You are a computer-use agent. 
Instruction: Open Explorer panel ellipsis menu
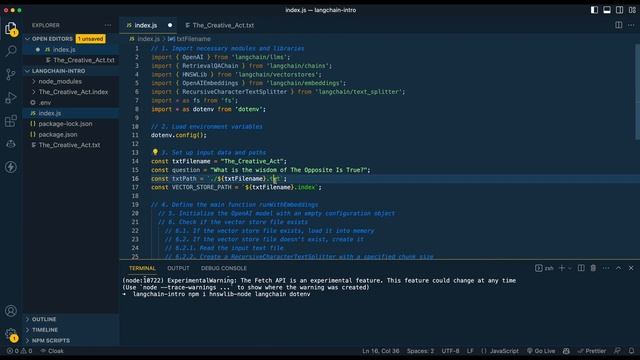click(x=108, y=25)
